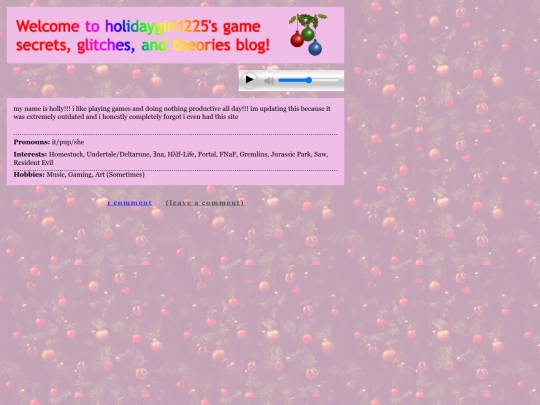This screenshot has width=540, height=405.
Task: Click "Music, Gaming, Art (Sometimes)" text
Action: point(95,175)
